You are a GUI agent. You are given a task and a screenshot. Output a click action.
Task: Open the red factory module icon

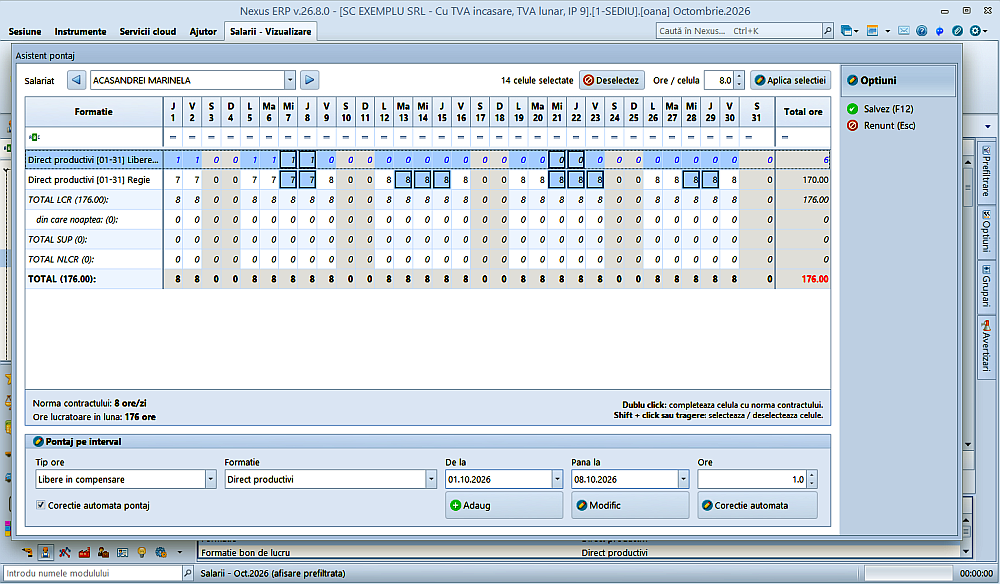[x=84, y=552]
